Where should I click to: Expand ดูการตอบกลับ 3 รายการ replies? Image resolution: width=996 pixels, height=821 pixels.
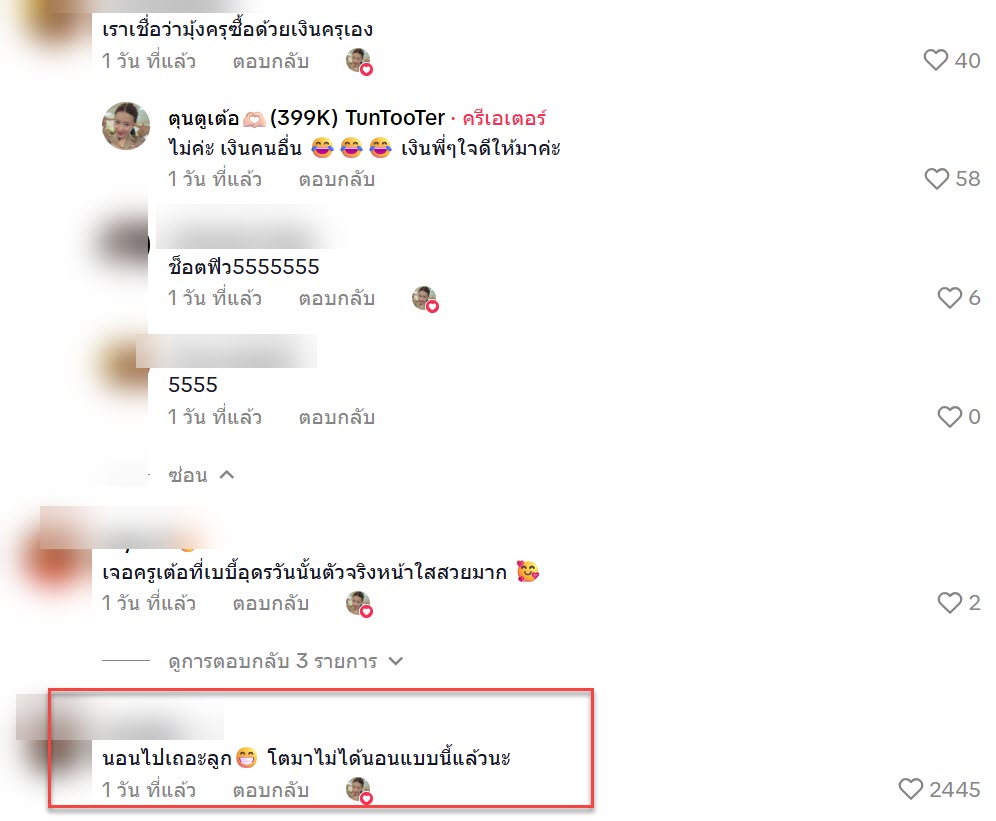click(x=285, y=661)
